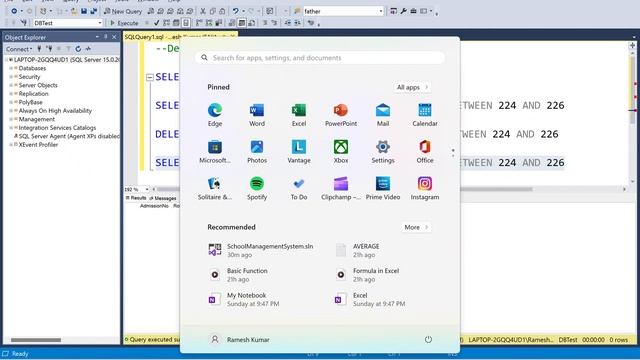This screenshot has height=360, width=640.
Task: Select Integration Services Catalogs node
Action: click(57, 128)
